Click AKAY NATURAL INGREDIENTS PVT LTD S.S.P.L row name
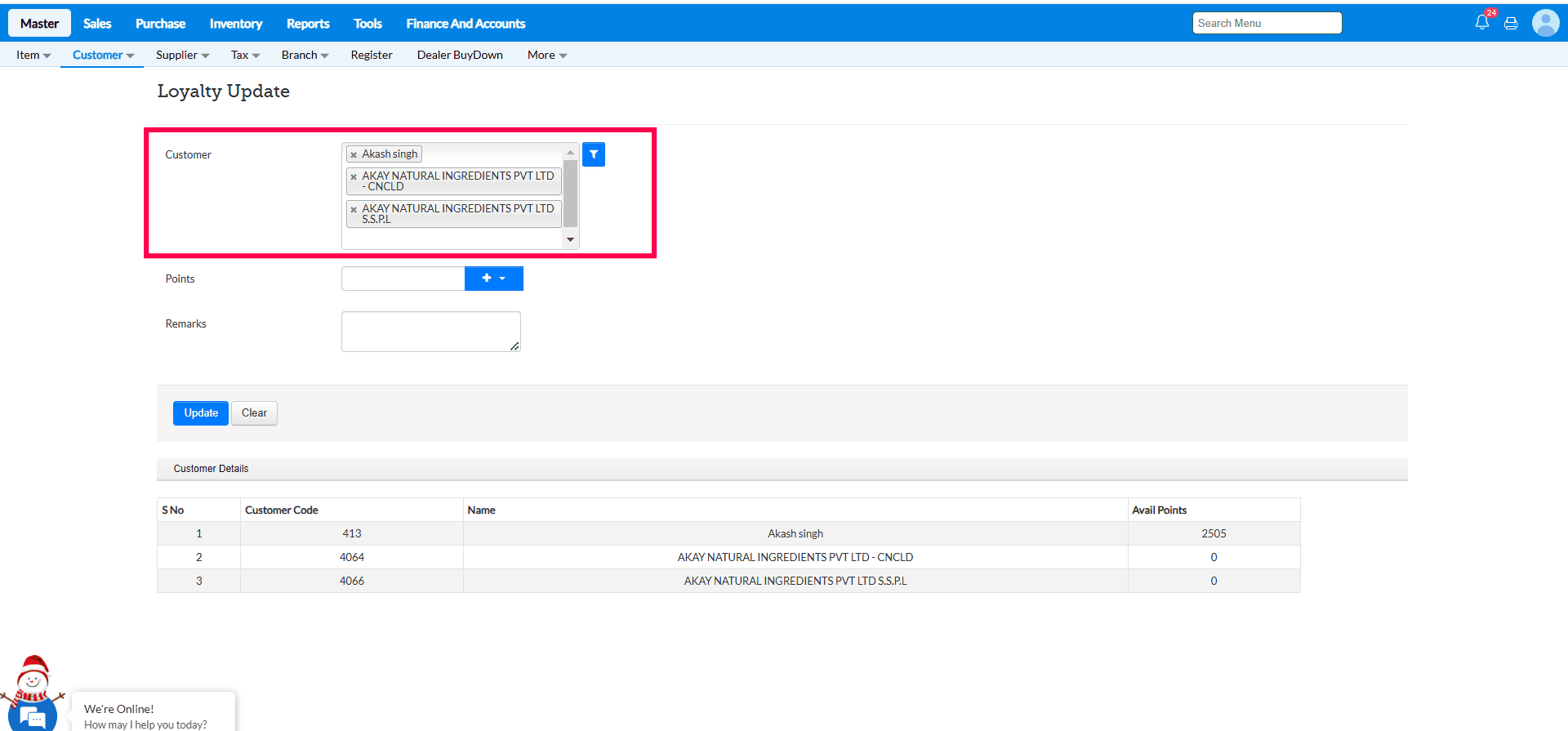The width and height of the screenshot is (1568, 731). click(795, 581)
